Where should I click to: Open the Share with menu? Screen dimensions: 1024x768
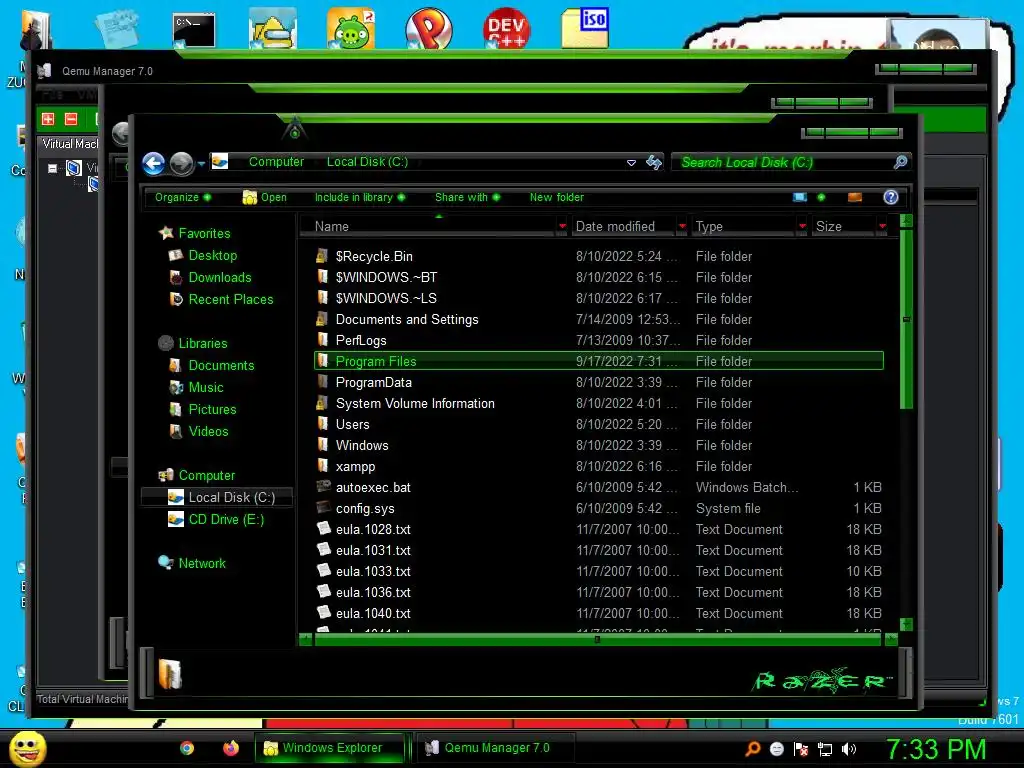point(468,197)
